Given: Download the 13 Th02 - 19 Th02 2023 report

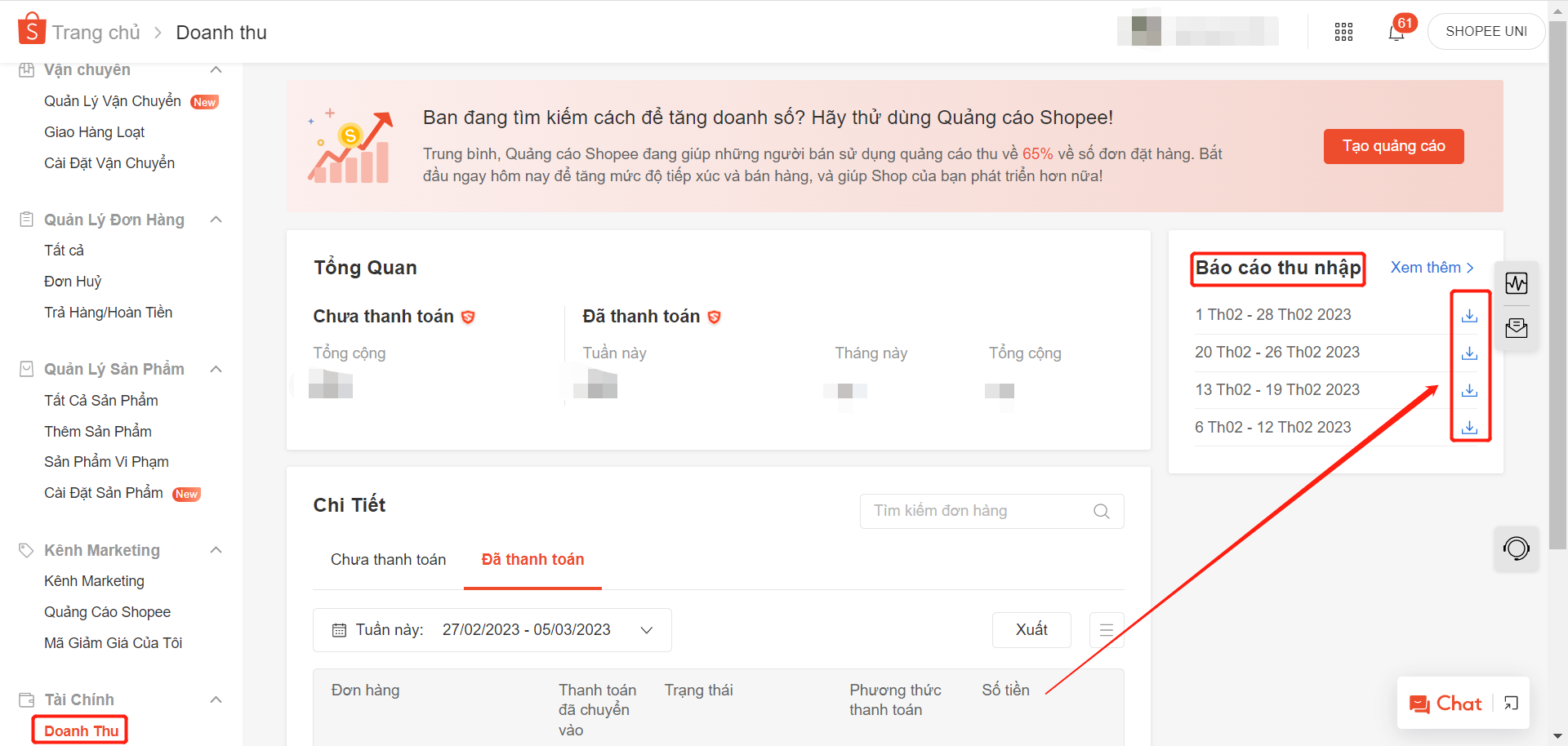Looking at the screenshot, I should coord(1469,390).
